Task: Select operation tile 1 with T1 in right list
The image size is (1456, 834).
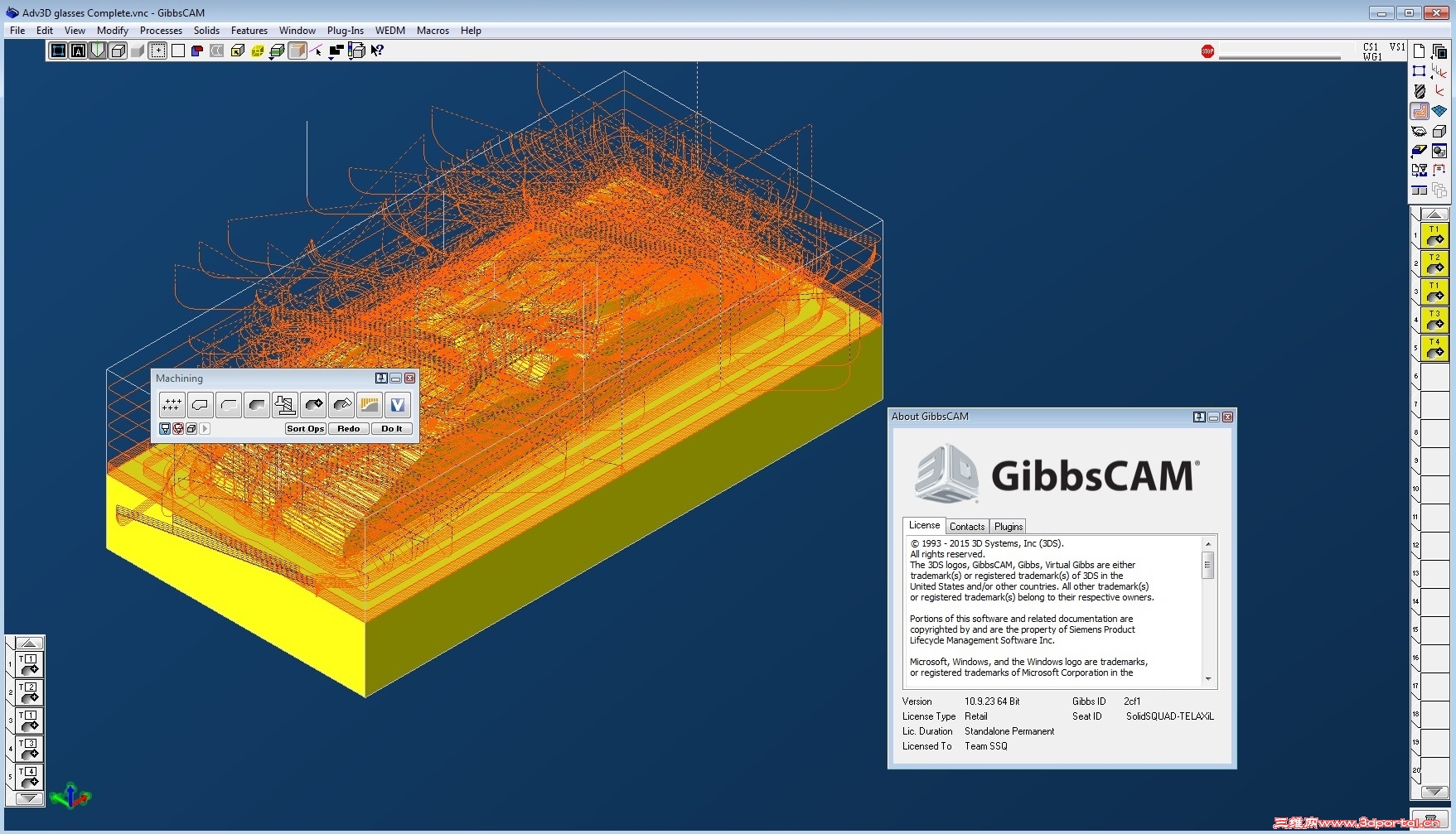Action: click(1434, 236)
